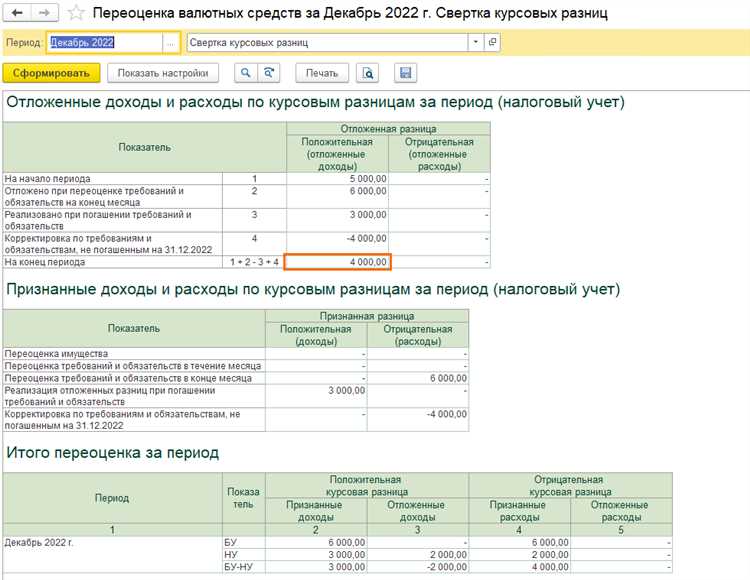Select highlighted cell 4 000,00 На конец периода
The image size is (750, 580).
click(x=338, y=262)
